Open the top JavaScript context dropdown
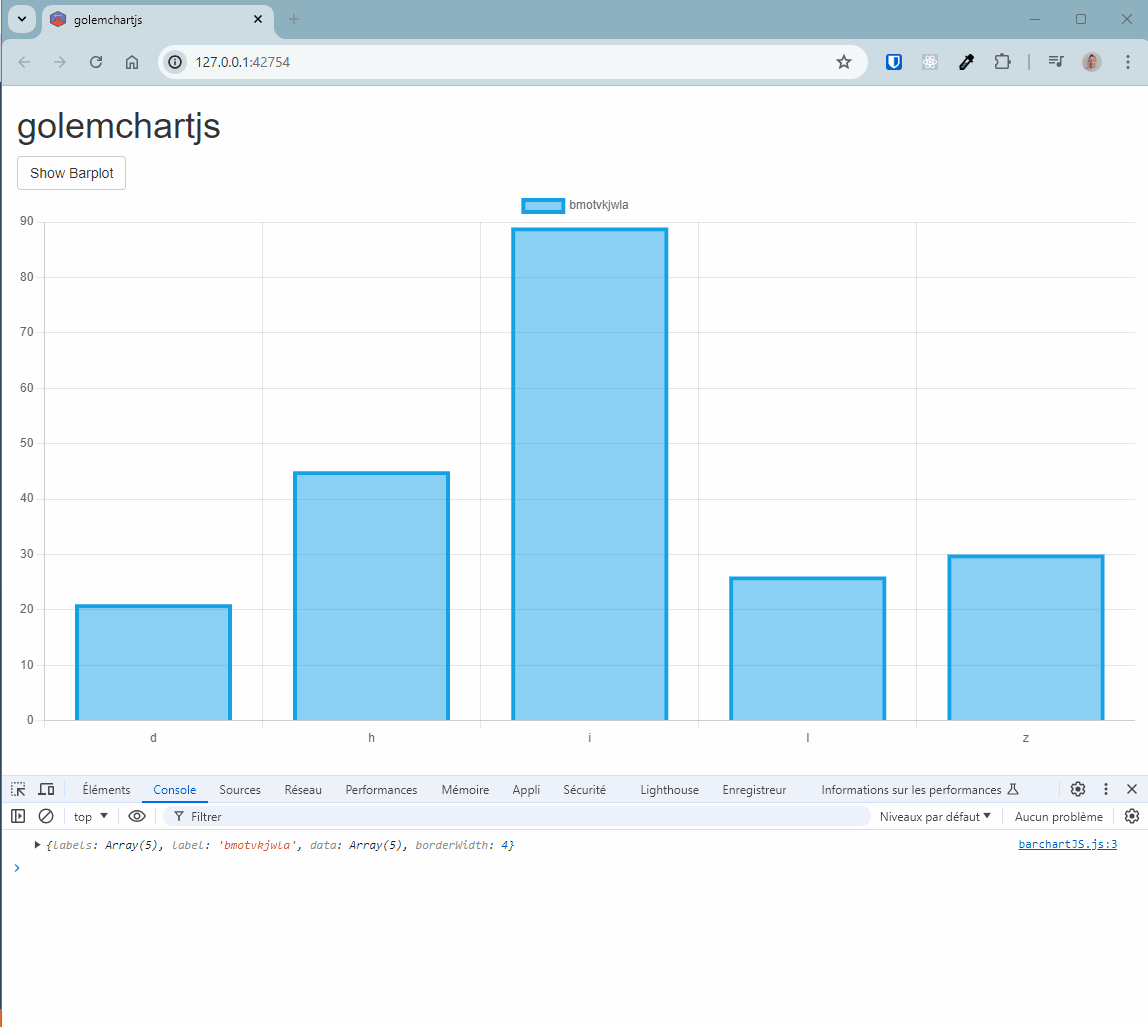 (x=91, y=816)
